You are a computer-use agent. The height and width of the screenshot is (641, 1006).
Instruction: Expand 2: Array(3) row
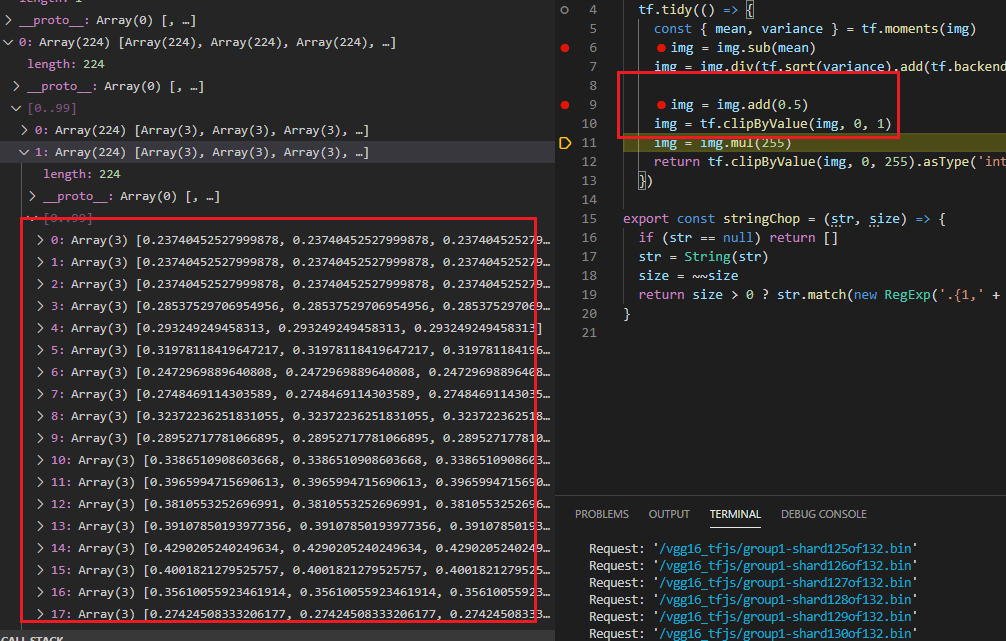pyautogui.click(x=40, y=284)
